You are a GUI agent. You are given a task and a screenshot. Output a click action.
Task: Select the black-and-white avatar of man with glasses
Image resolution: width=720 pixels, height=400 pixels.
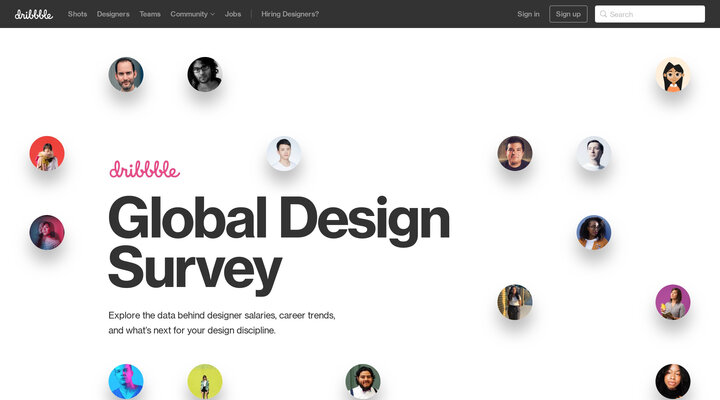pyautogui.click(x=205, y=74)
